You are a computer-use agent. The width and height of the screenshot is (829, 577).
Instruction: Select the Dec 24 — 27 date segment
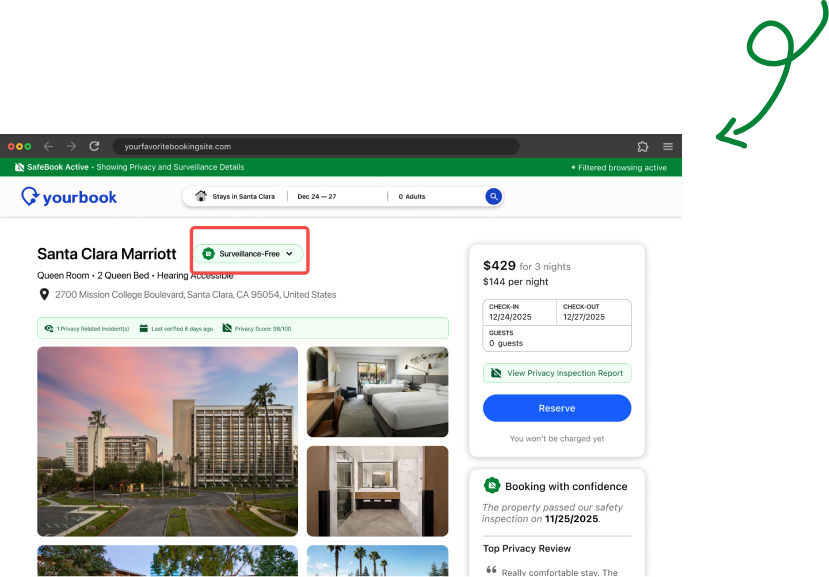(x=317, y=197)
